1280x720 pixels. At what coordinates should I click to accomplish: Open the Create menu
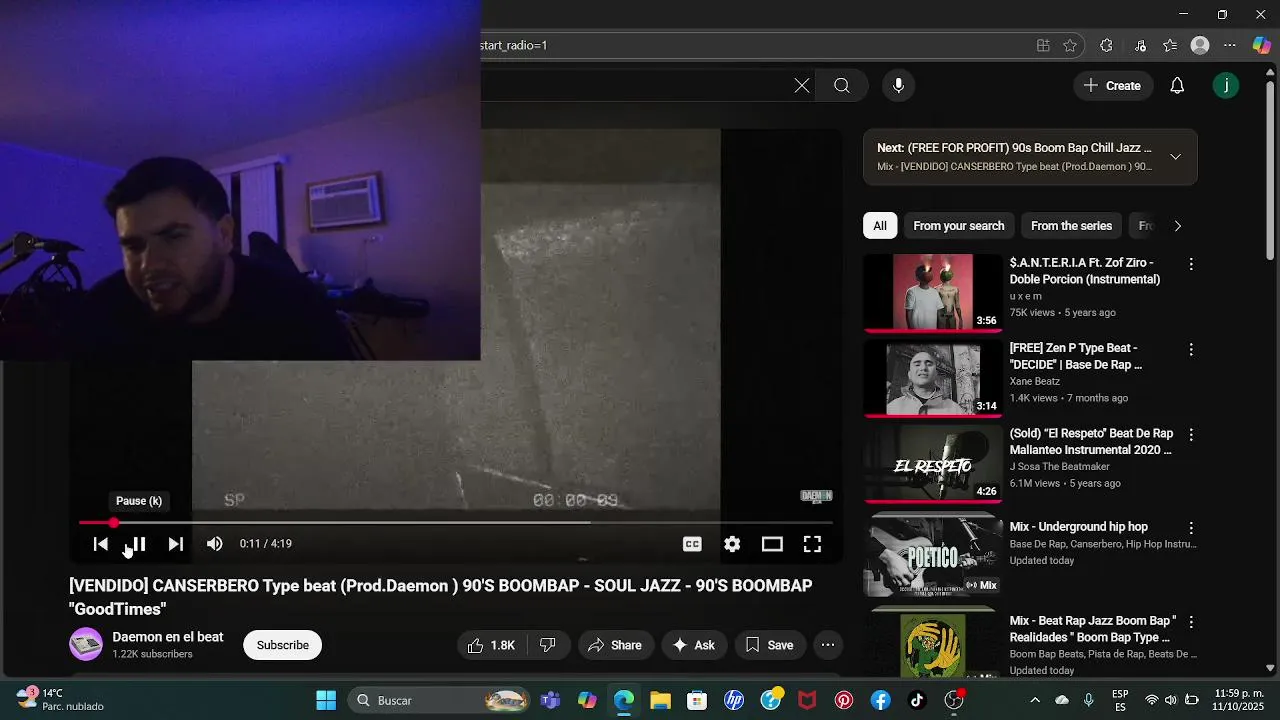click(1112, 86)
